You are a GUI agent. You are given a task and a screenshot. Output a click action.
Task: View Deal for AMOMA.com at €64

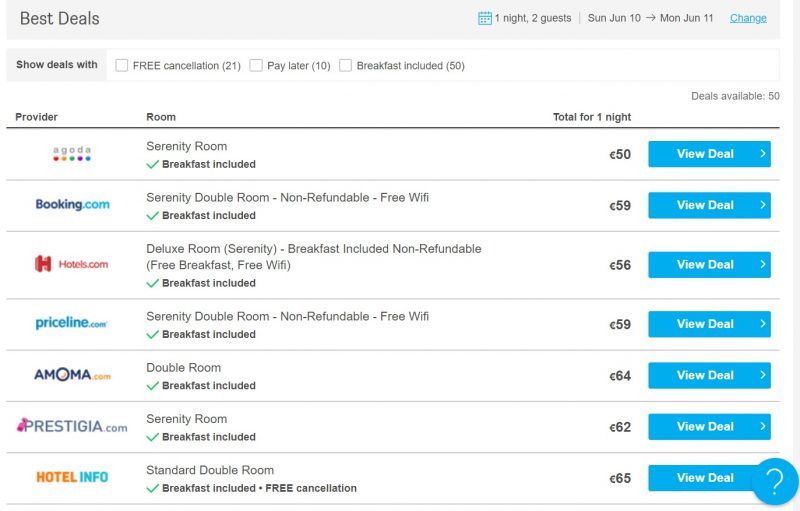point(709,375)
